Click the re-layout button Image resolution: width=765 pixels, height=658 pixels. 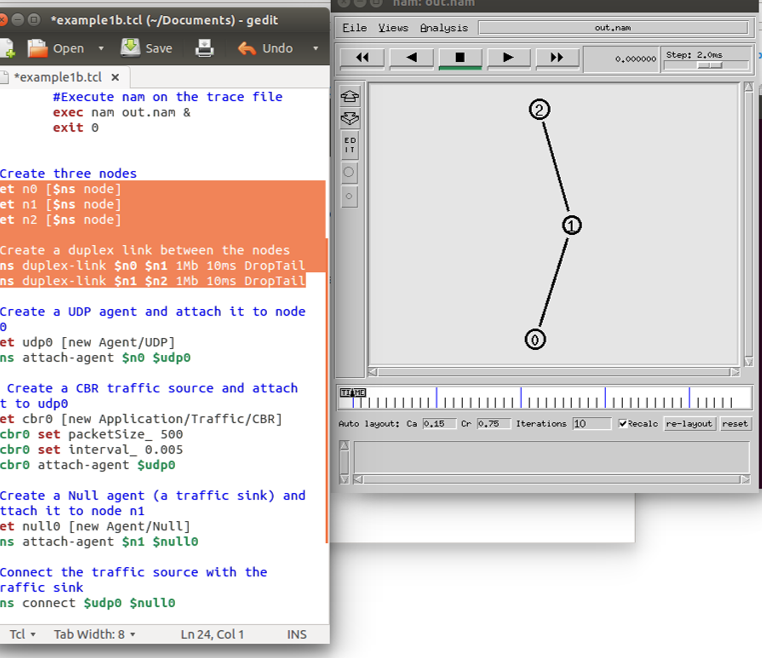pyautogui.click(x=689, y=423)
